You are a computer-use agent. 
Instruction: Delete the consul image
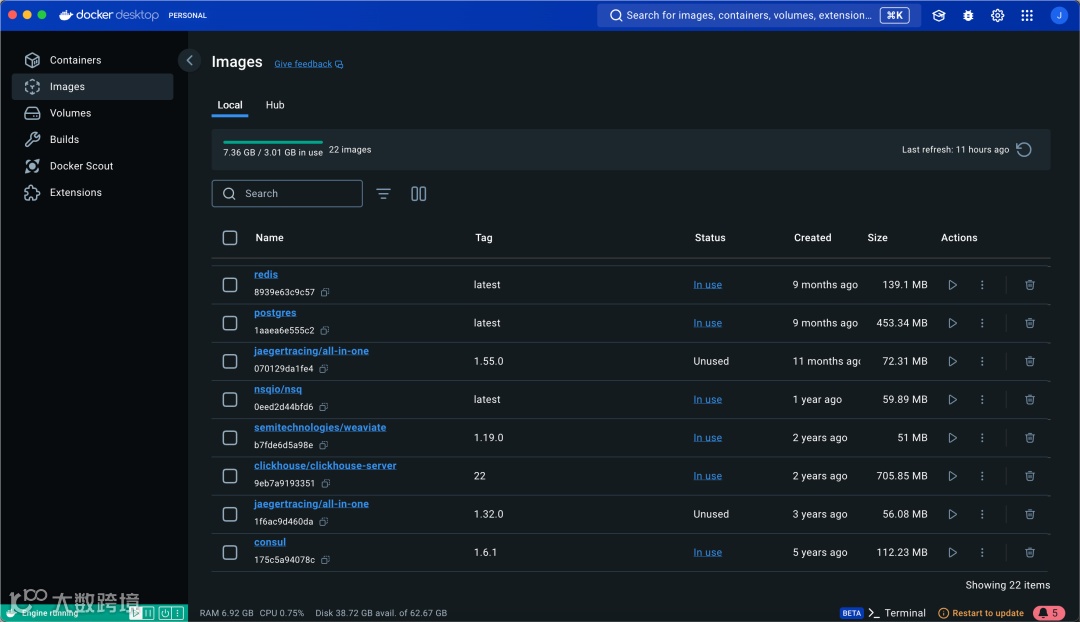pos(1030,552)
